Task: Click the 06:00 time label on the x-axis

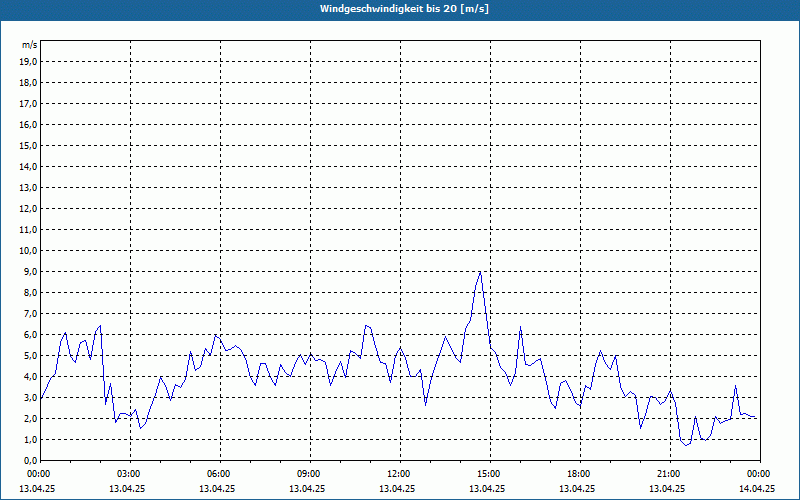Action: point(218,474)
